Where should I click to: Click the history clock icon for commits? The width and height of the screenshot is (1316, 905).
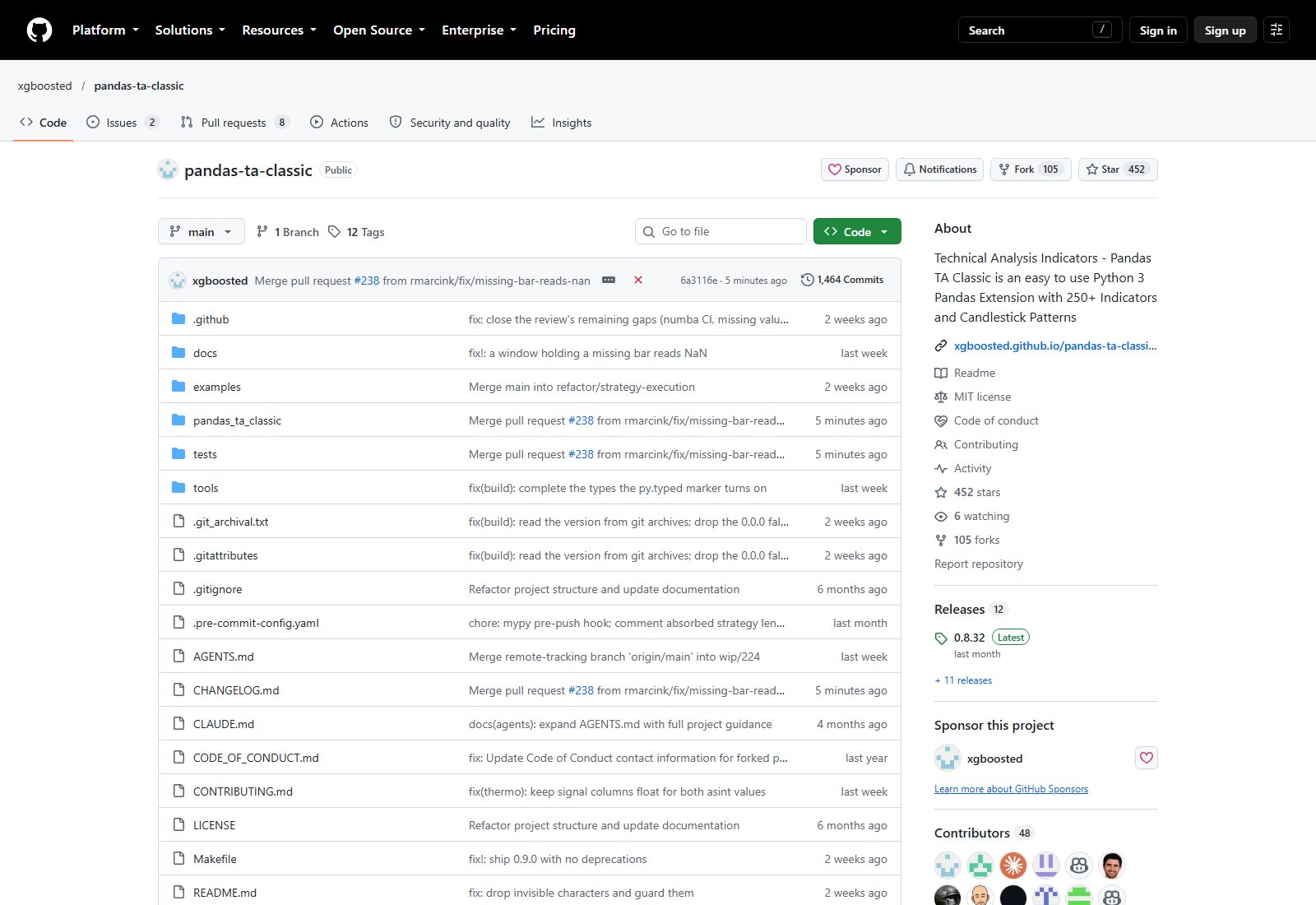[808, 280]
